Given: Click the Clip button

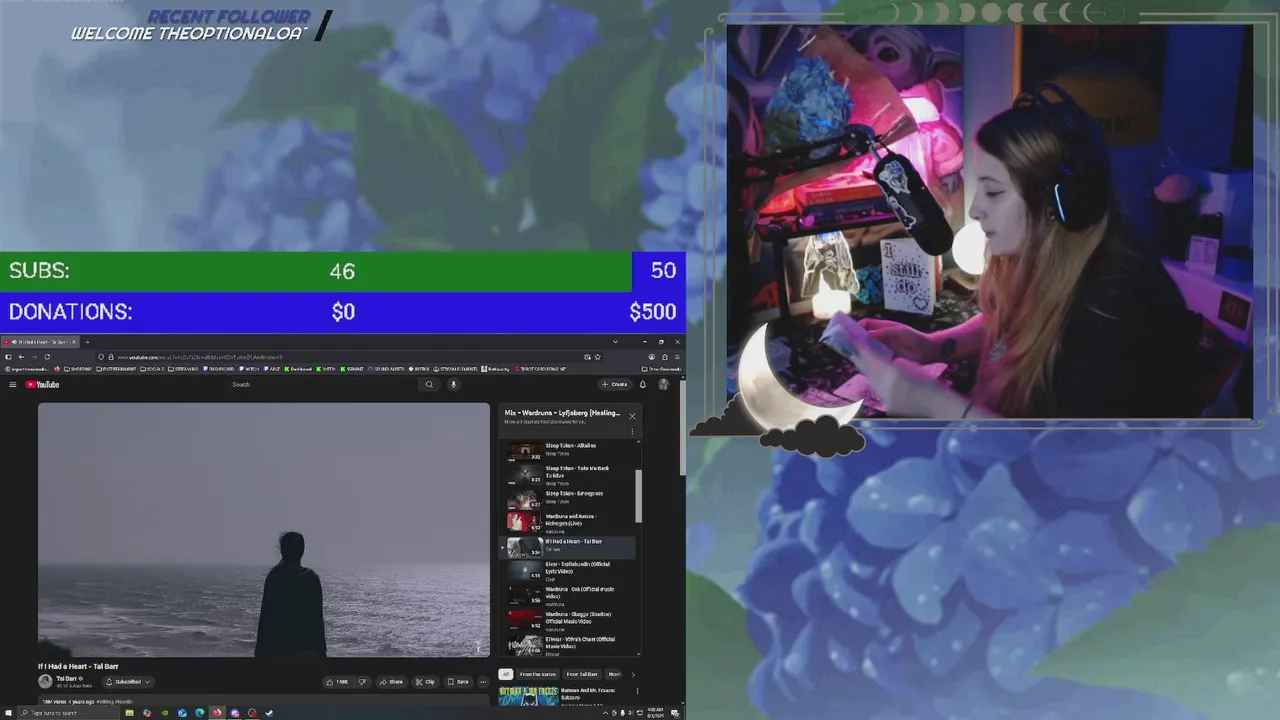Looking at the screenshot, I should [425, 682].
